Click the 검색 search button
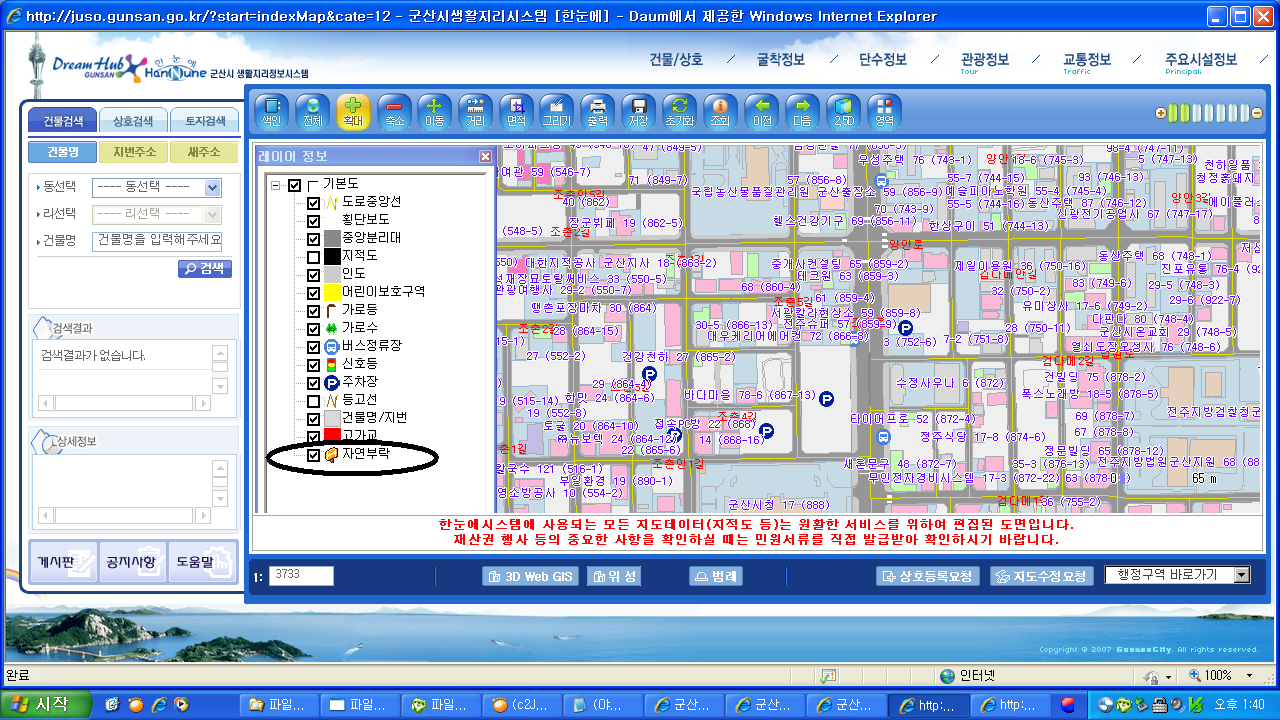Screen dimensions: 1280x720 pos(205,269)
